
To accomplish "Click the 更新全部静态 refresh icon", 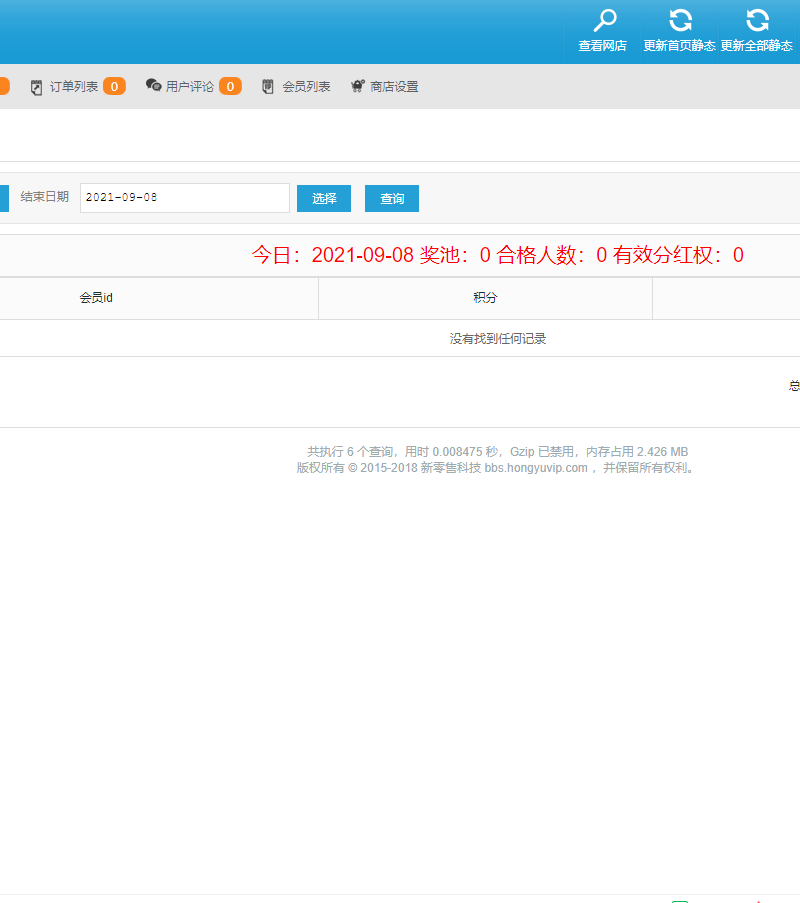I will tap(757, 21).
